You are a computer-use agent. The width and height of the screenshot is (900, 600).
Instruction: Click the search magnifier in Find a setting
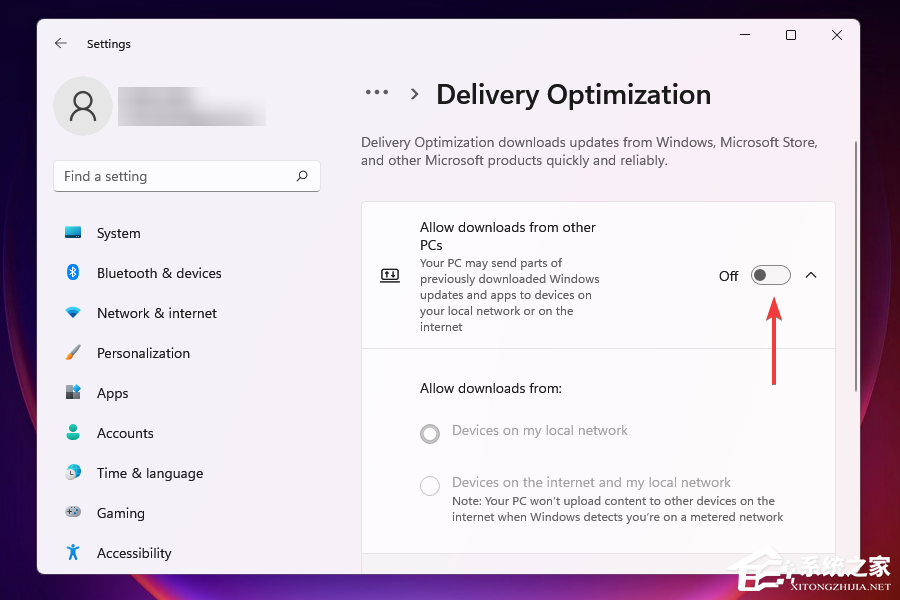tap(302, 176)
